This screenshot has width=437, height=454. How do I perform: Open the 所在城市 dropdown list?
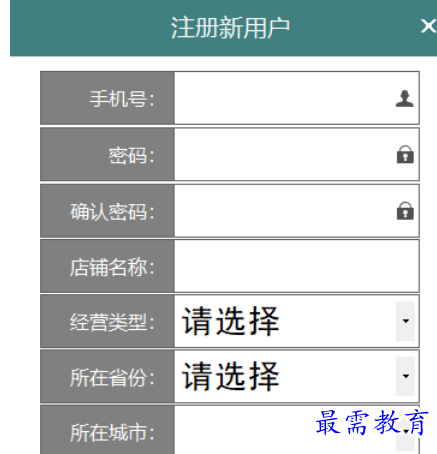click(296, 430)
